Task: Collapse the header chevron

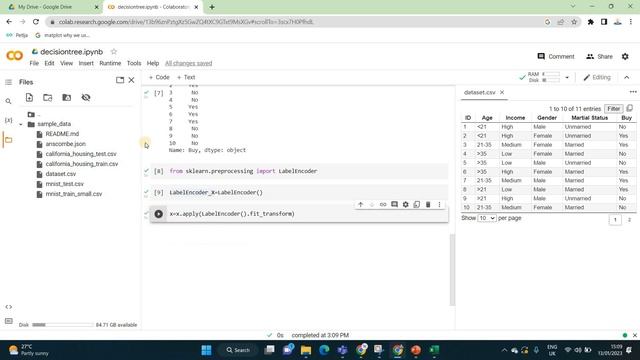Action: click(627, 77)
